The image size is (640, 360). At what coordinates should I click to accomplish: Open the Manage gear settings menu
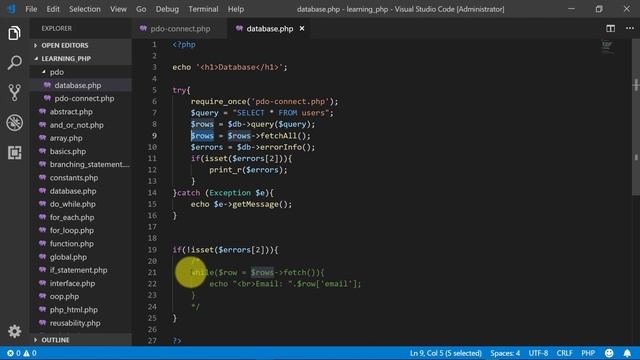pos(14,331)
